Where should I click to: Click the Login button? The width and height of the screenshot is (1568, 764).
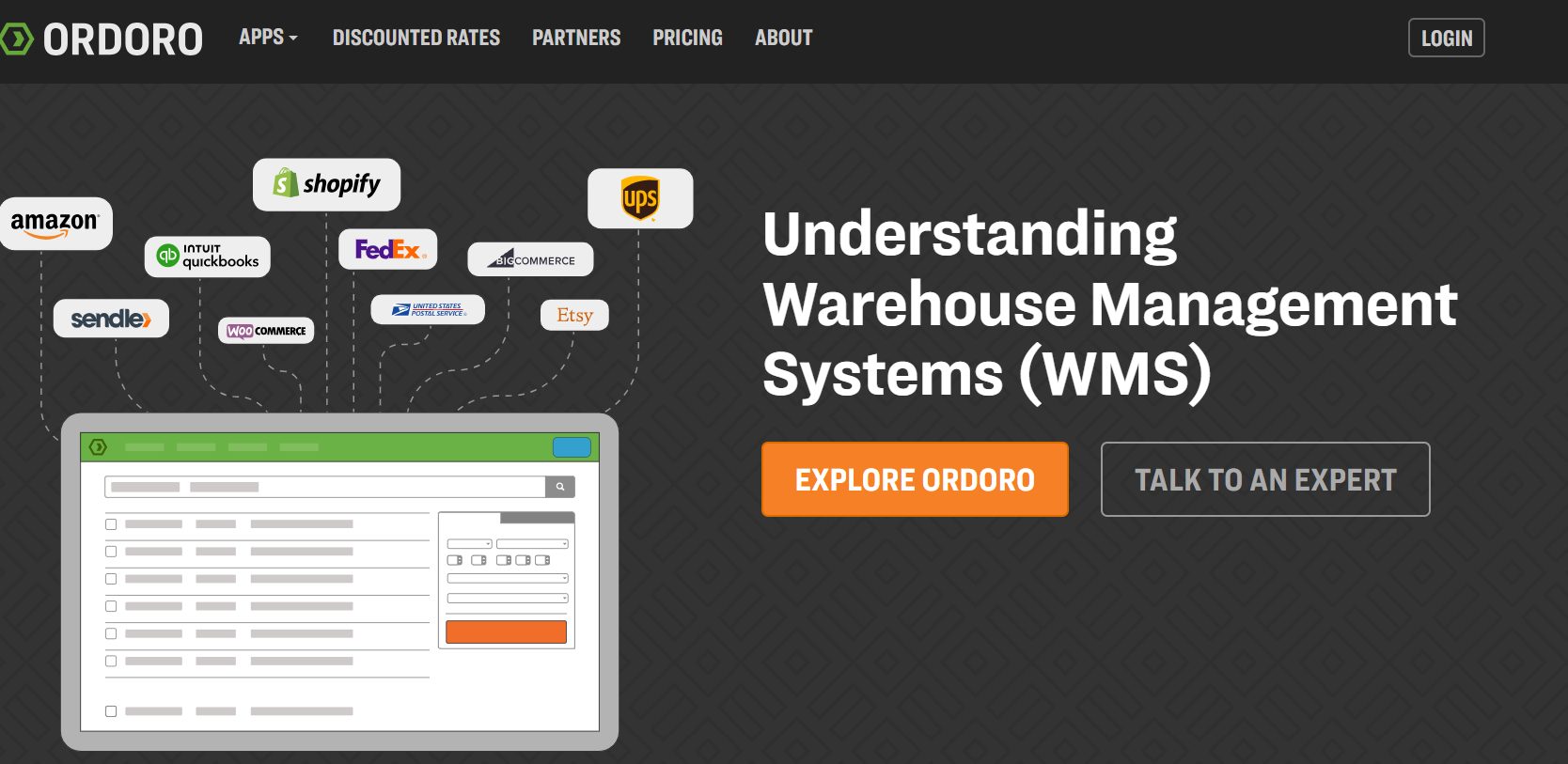click(x=1446, y=38)
